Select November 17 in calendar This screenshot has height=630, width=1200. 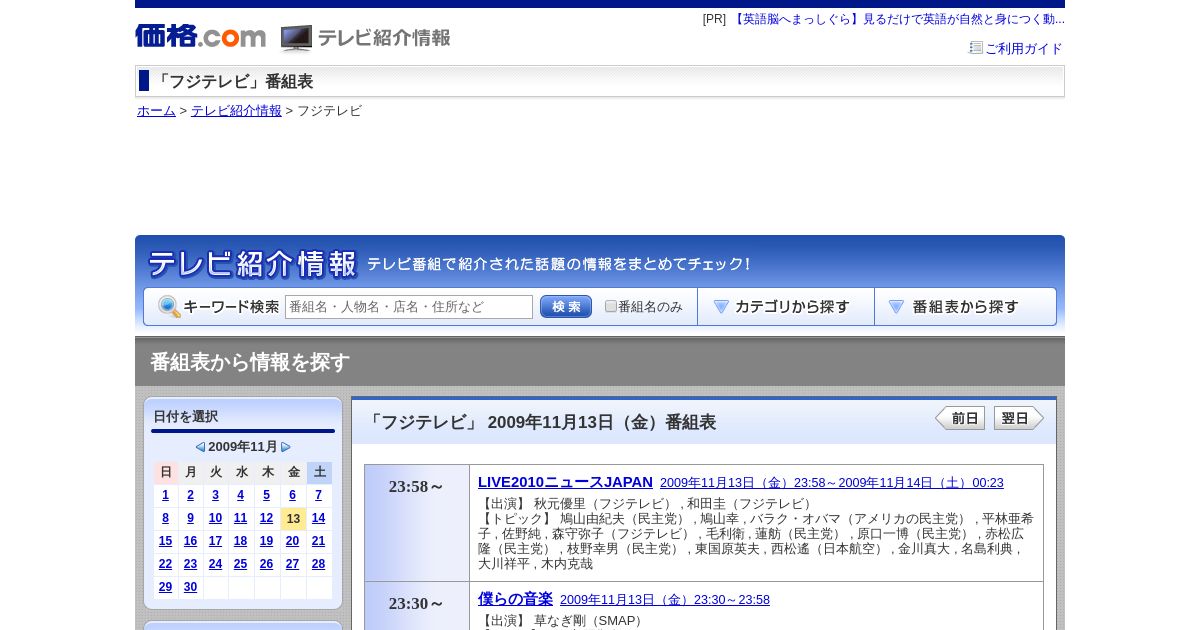[215, 541]
